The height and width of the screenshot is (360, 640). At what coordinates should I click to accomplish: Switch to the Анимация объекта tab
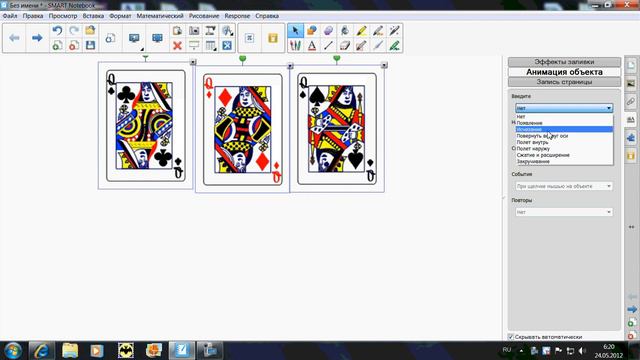(564, 72)
